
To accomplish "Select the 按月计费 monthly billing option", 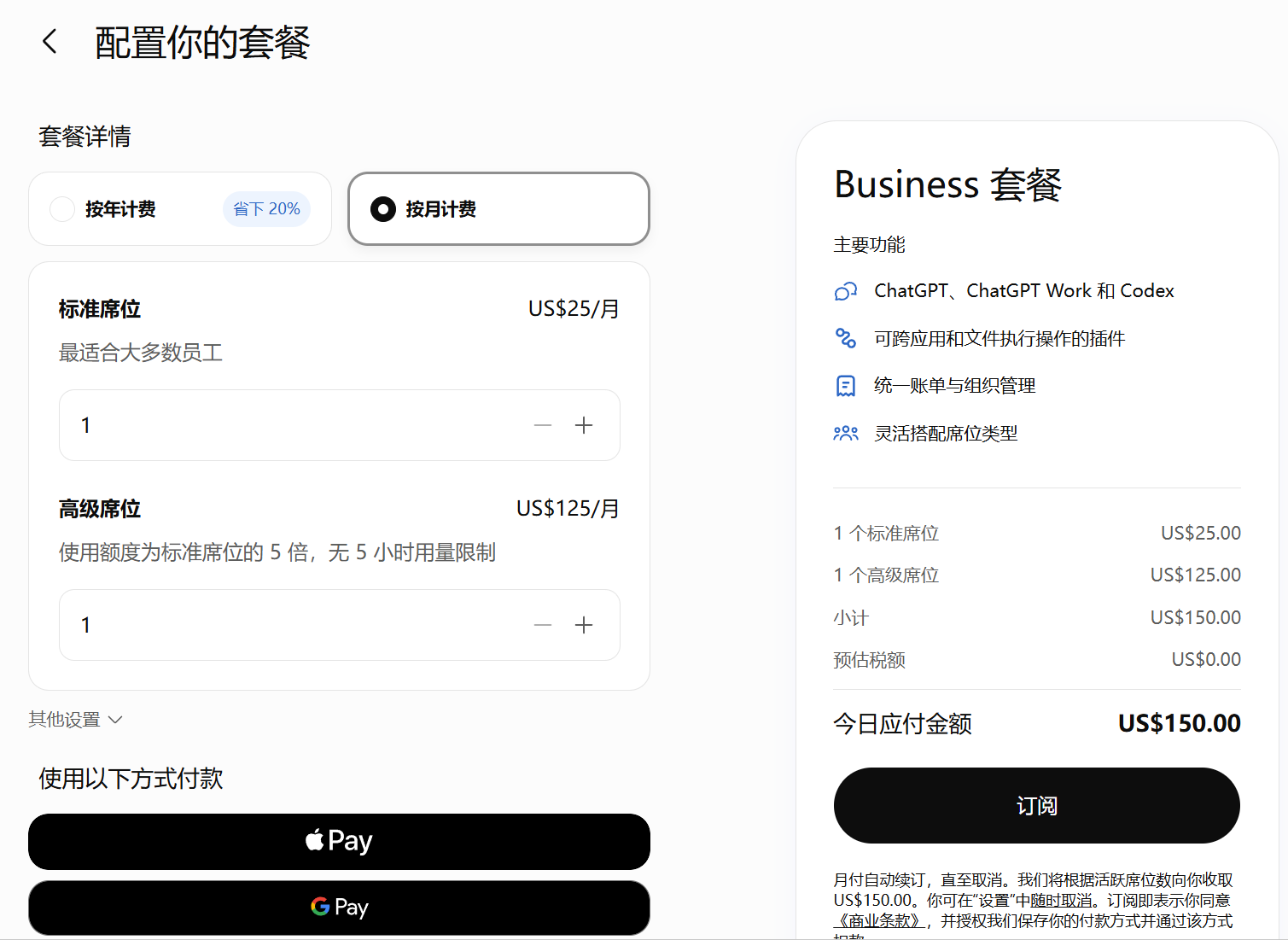I will [x=498, y=209].
